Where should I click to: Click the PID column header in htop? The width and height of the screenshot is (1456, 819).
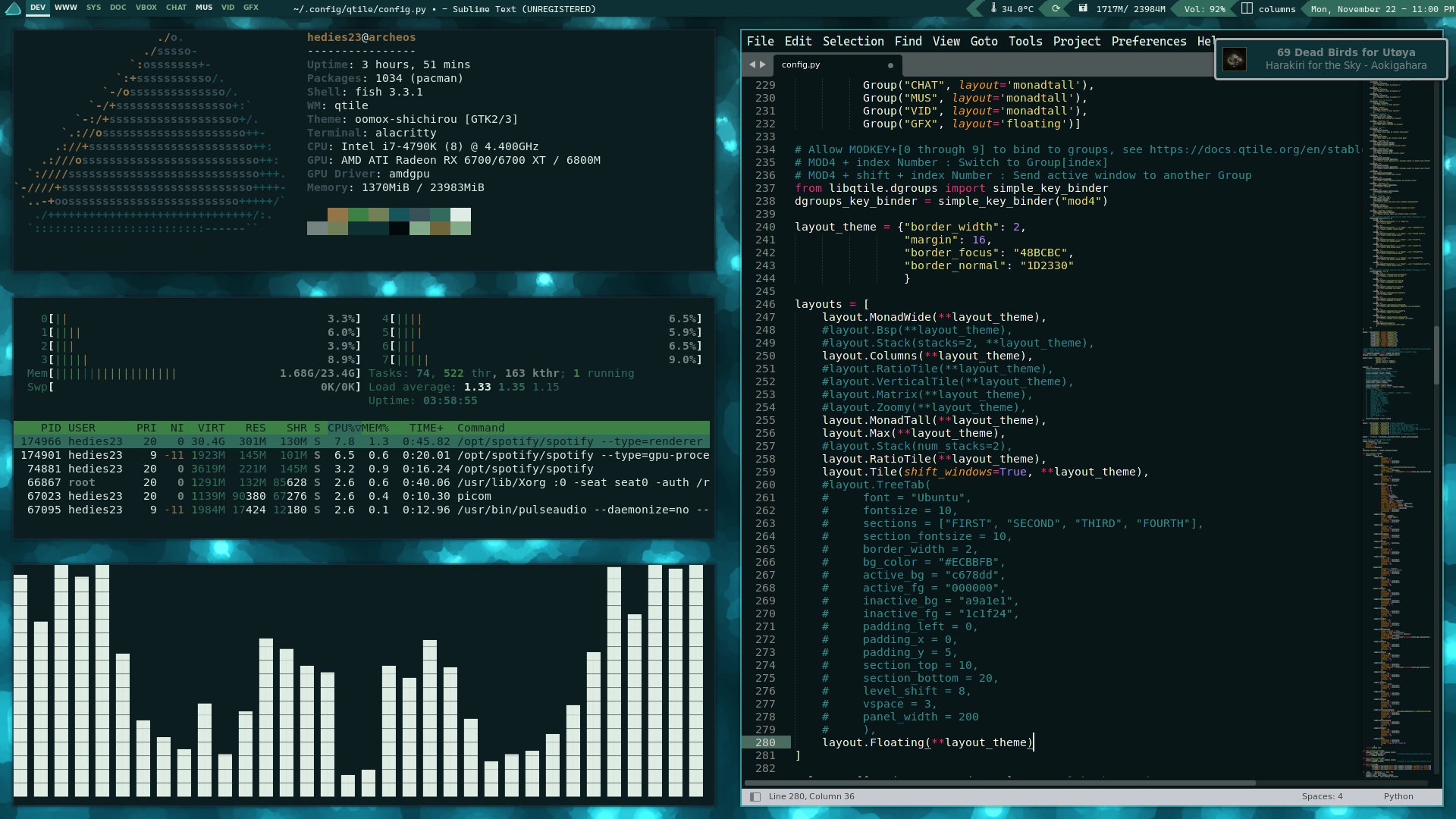coord(51,428)
